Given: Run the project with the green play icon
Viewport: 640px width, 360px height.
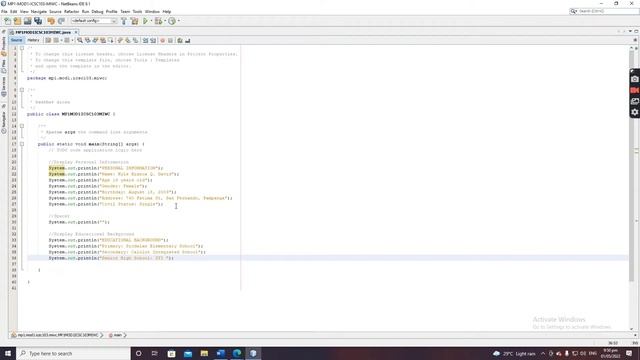Looking at the screenshot, I should 145,21.
